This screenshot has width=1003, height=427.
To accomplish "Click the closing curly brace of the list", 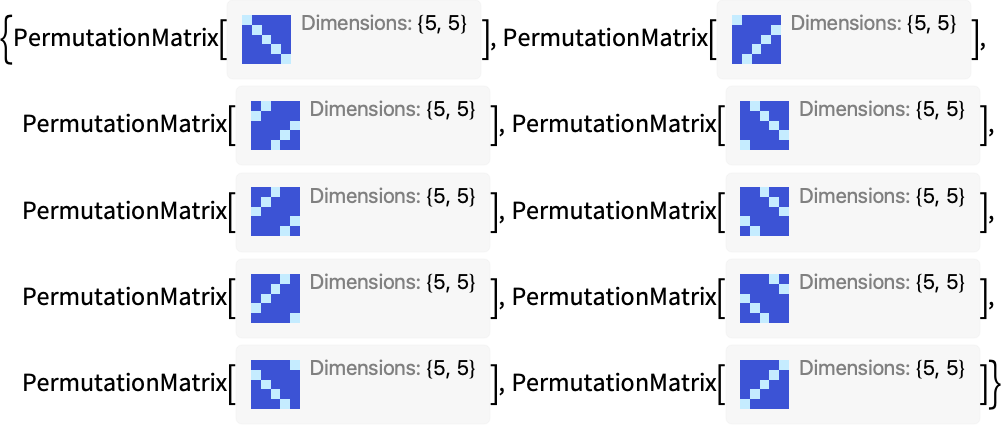I will coord(992,384).
